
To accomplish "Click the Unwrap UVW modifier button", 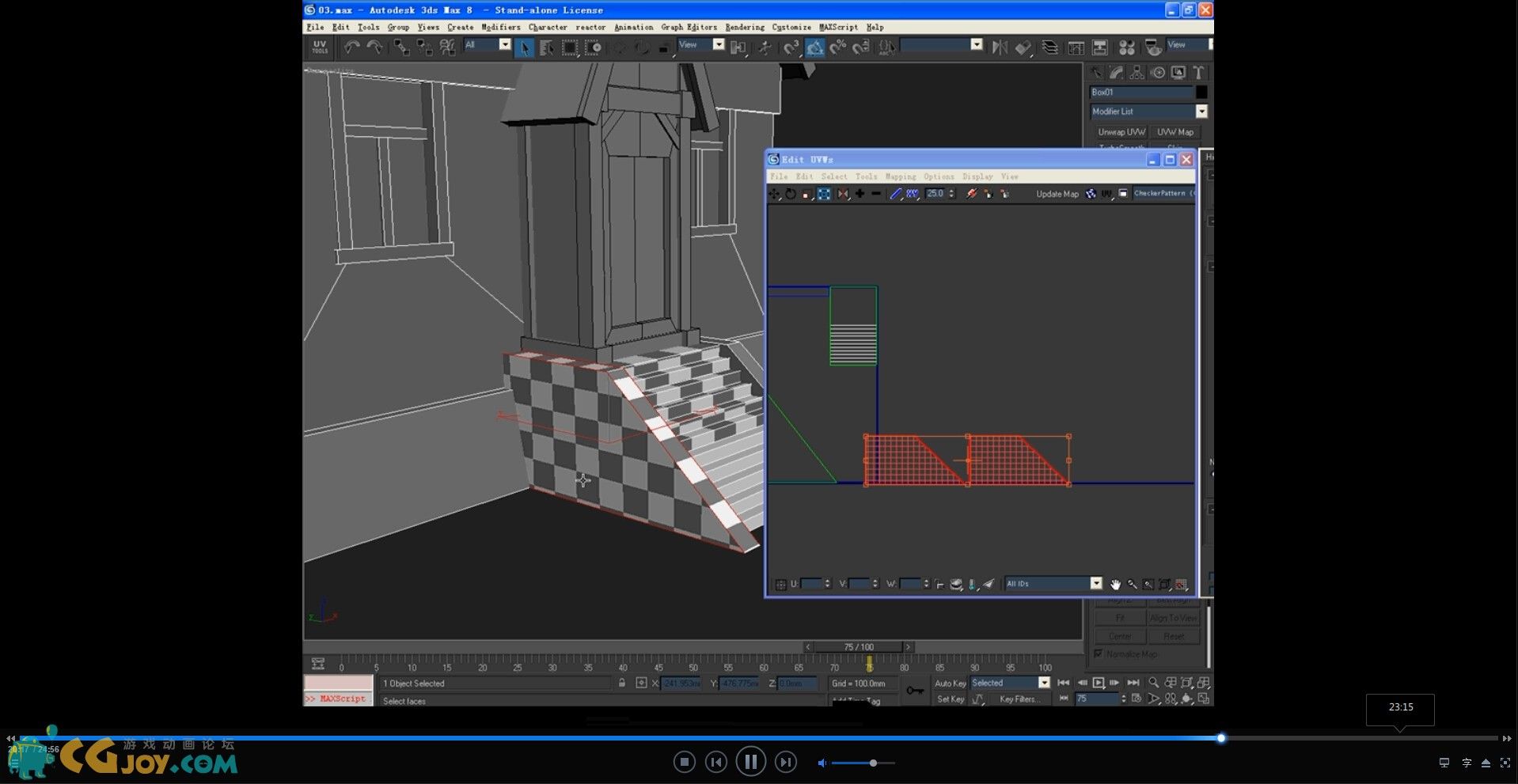I will click(1121, 132).
